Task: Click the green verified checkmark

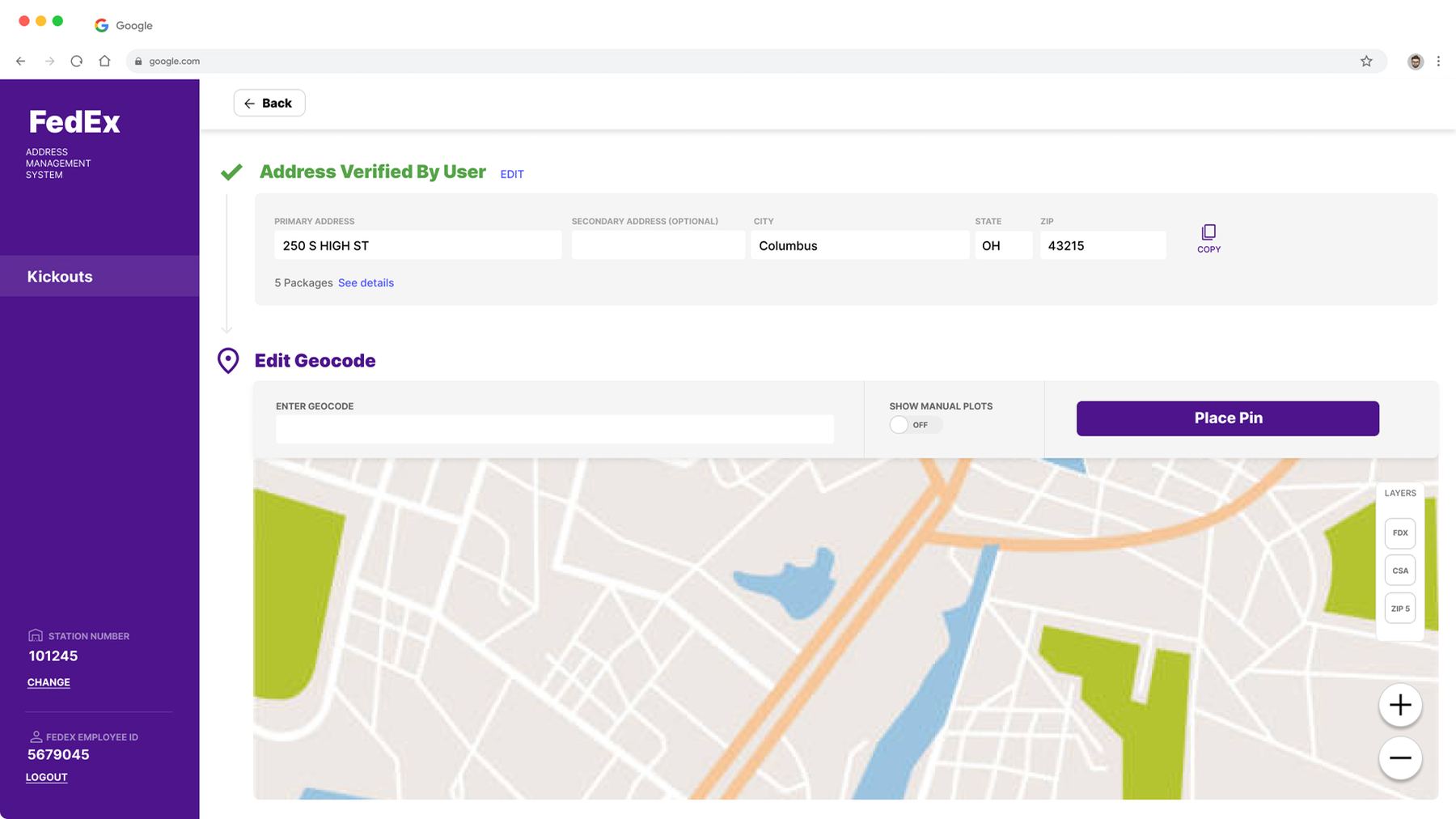Action: click(x=231, y=172)
